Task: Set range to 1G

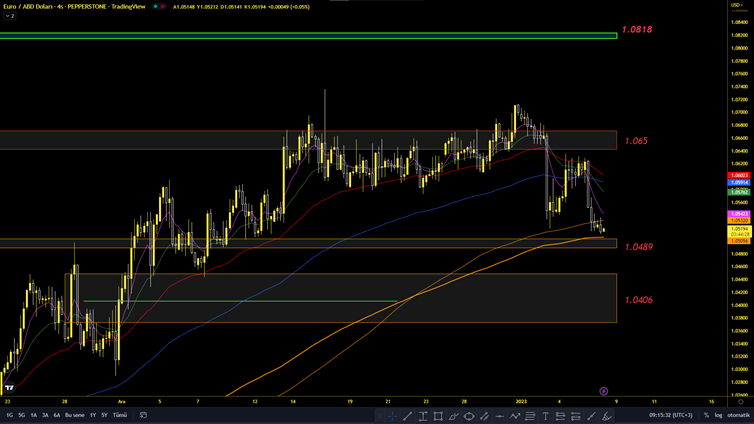Action: coord(10,415)
